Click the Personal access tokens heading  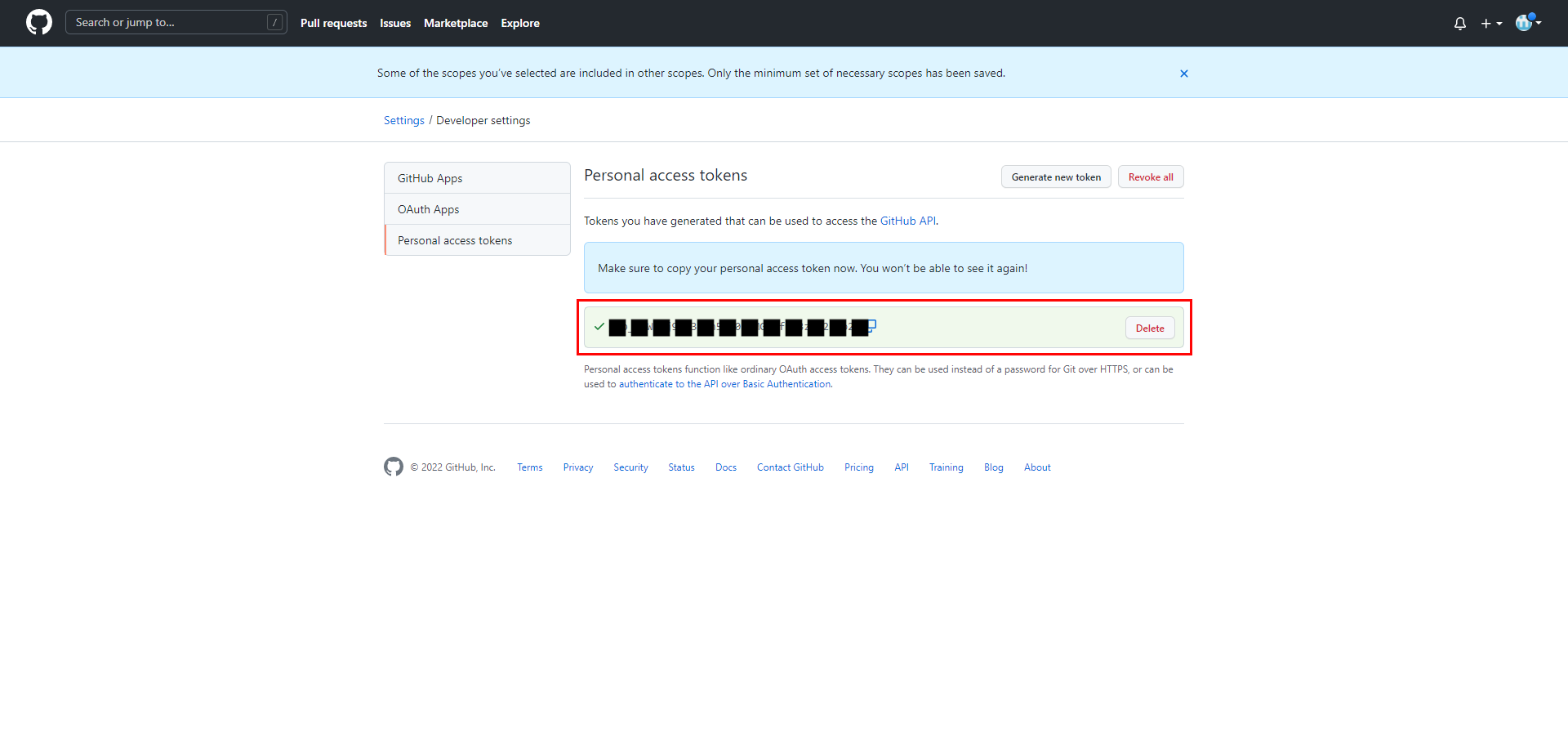[666, 175]
